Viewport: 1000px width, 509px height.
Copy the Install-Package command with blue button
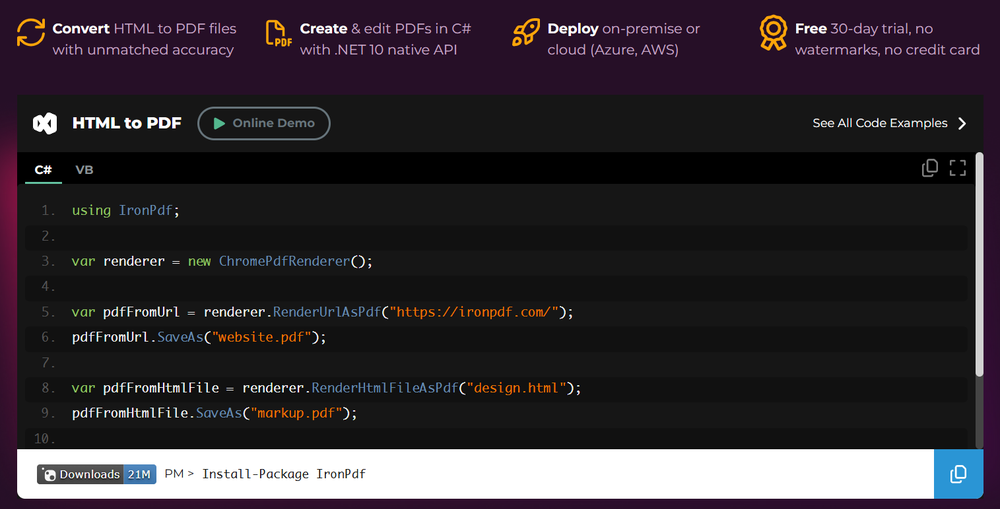tap(959, 474)
